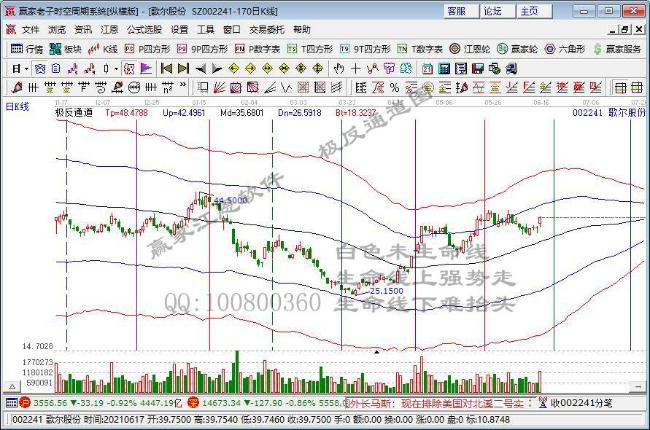Click the red eraser pencil icon

coord(17,87)
